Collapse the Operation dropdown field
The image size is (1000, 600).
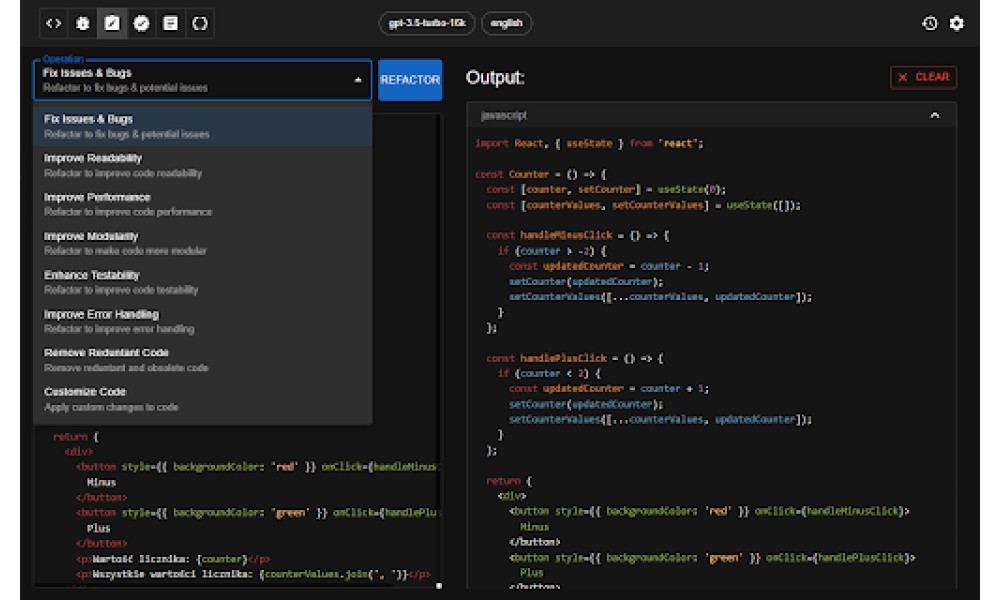point(202,80)
